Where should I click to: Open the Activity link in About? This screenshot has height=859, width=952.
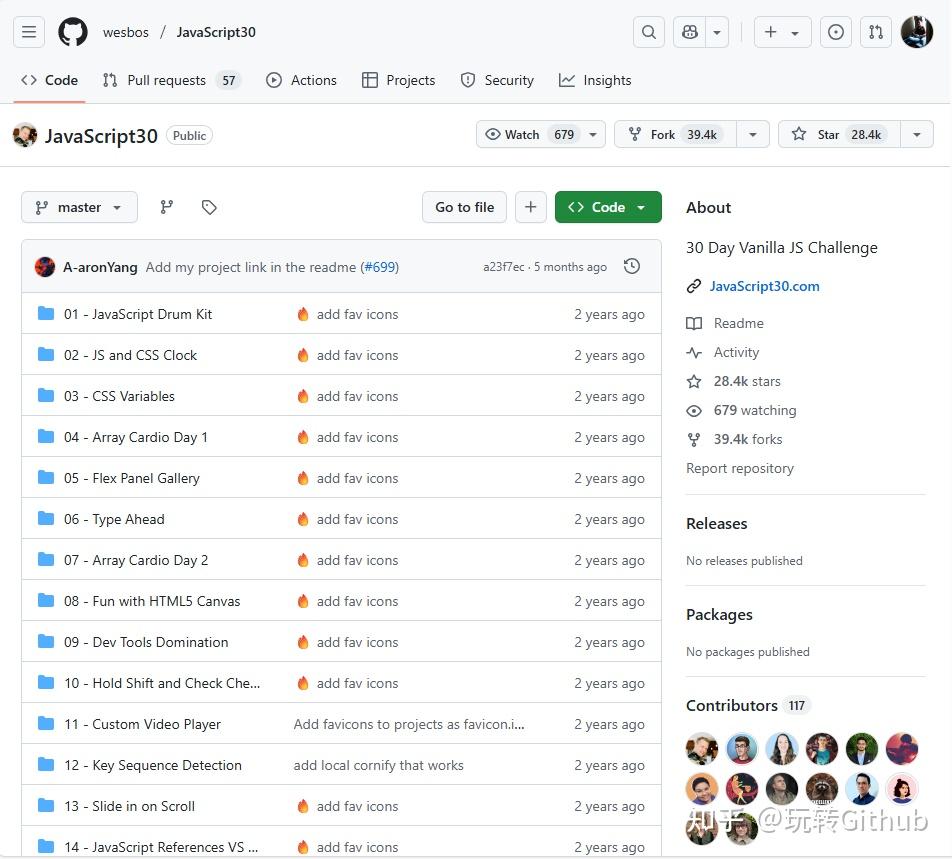pos(736,352)
